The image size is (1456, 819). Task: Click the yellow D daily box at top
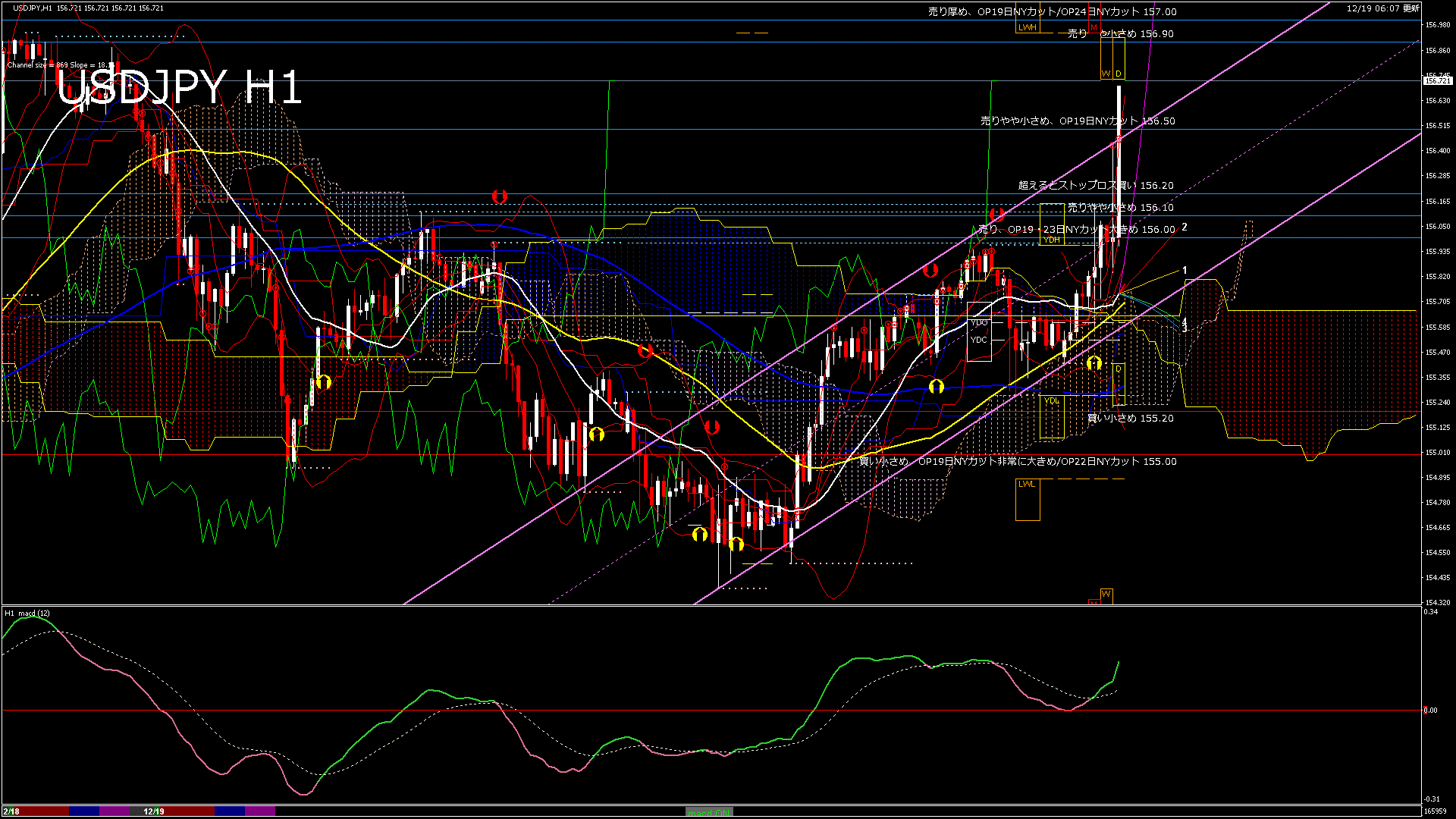1119,74
